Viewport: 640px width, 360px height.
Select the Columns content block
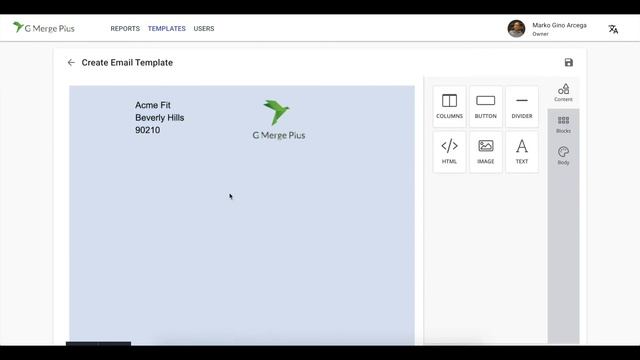(449, 107)
